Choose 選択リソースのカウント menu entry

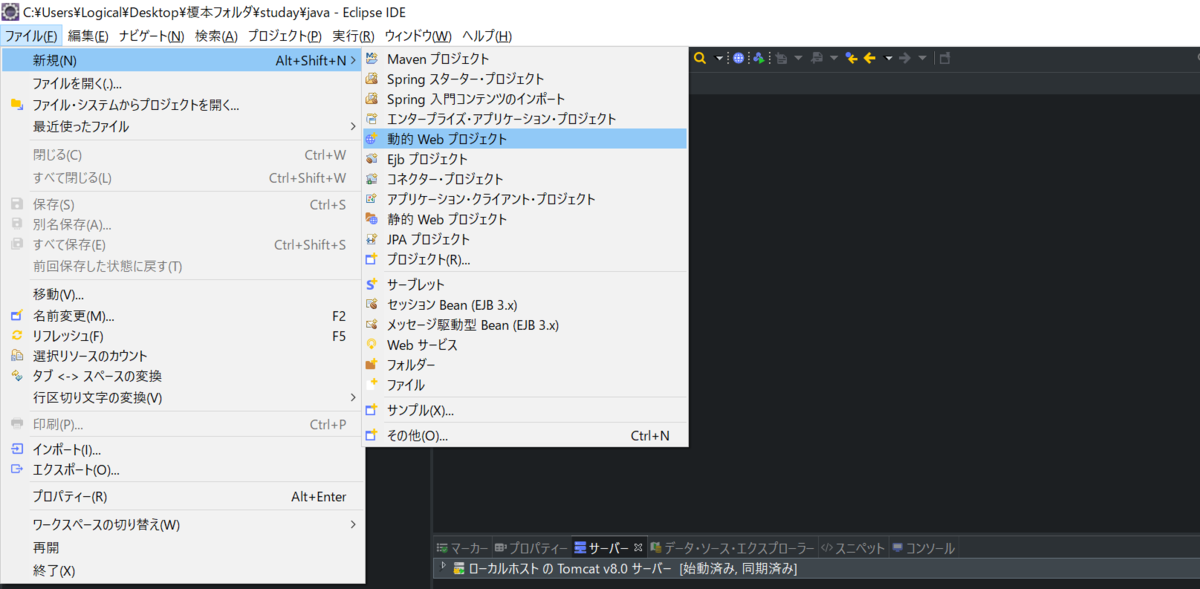click(182, 356)
